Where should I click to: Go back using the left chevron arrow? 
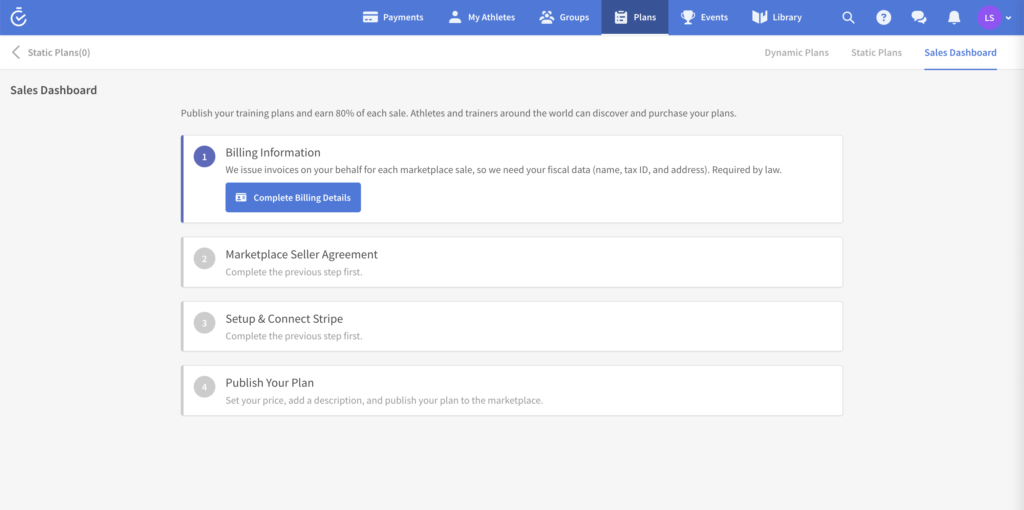[x=16, y=53]
